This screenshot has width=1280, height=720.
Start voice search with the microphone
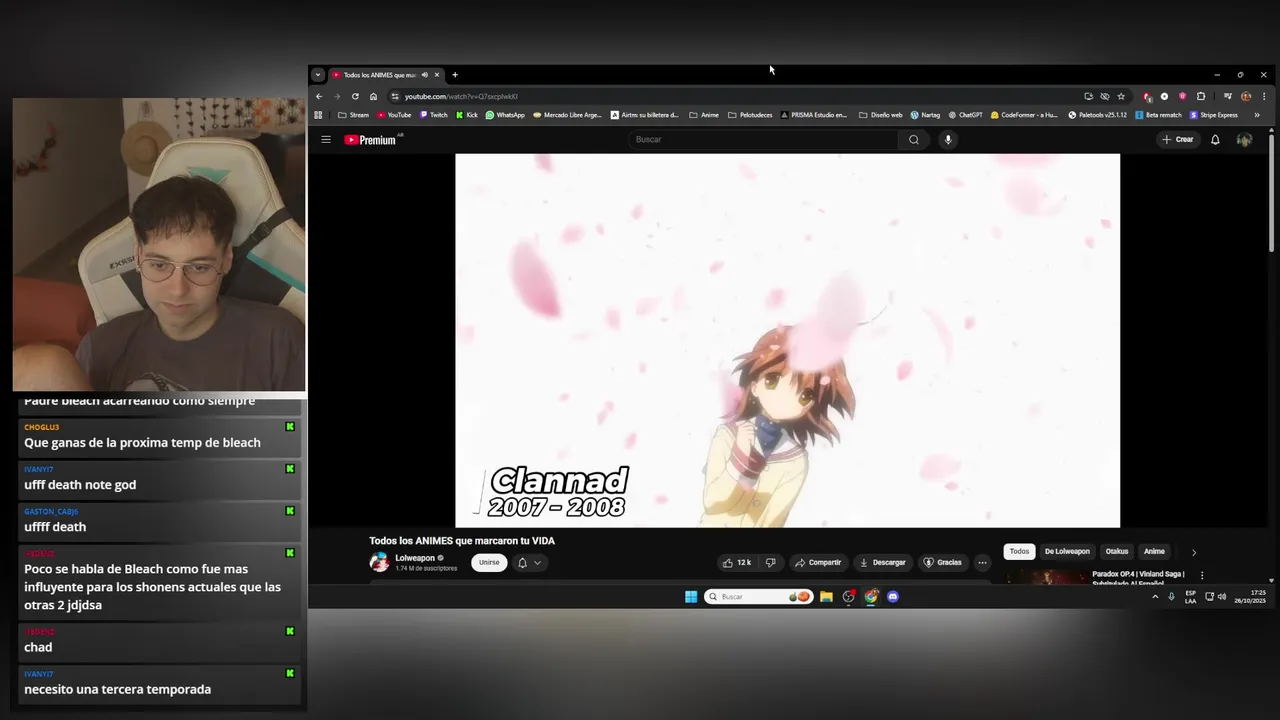(948, 140)
